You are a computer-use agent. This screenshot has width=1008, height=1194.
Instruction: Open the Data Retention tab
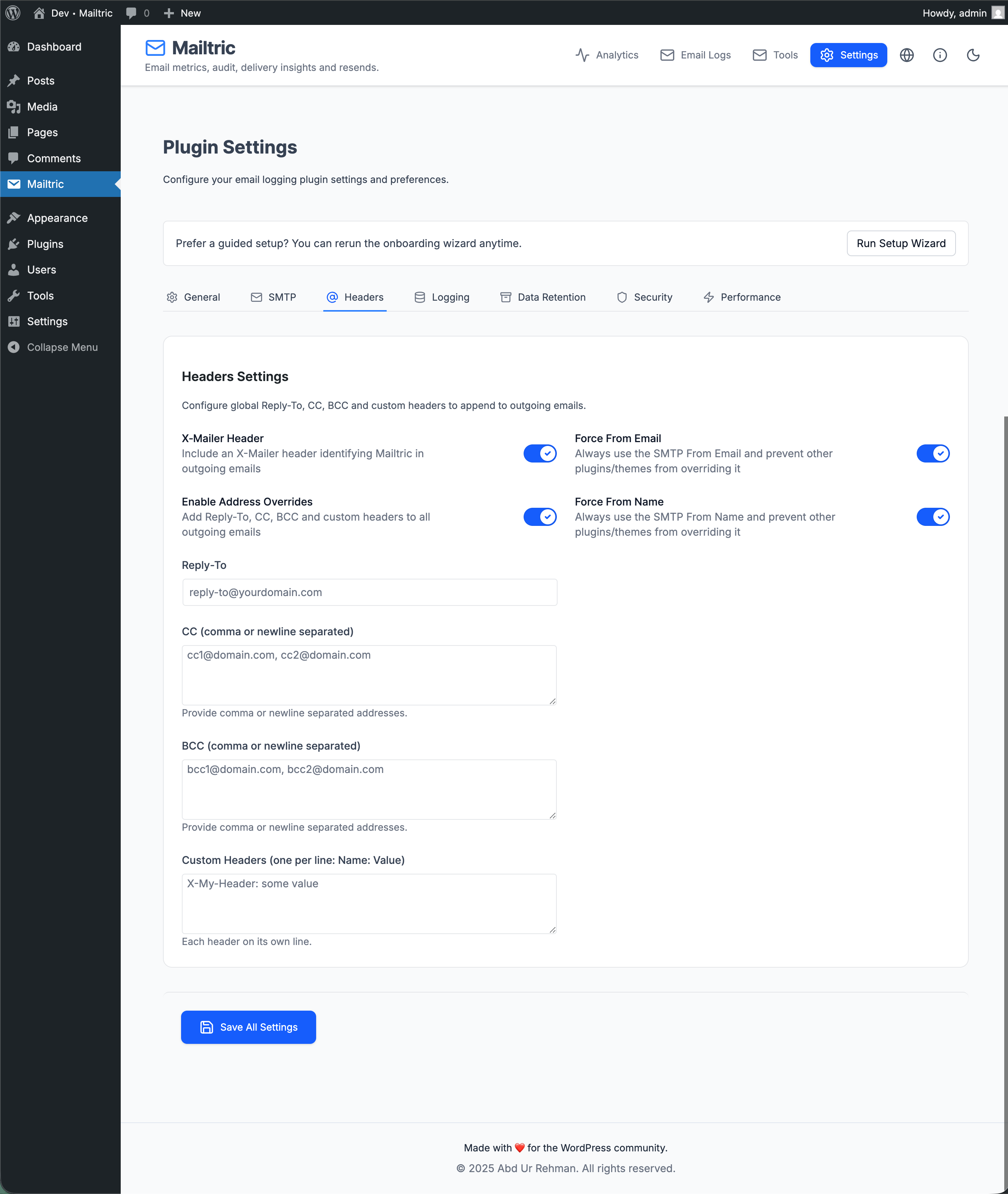pyautogui.click(x=542, y=297)
